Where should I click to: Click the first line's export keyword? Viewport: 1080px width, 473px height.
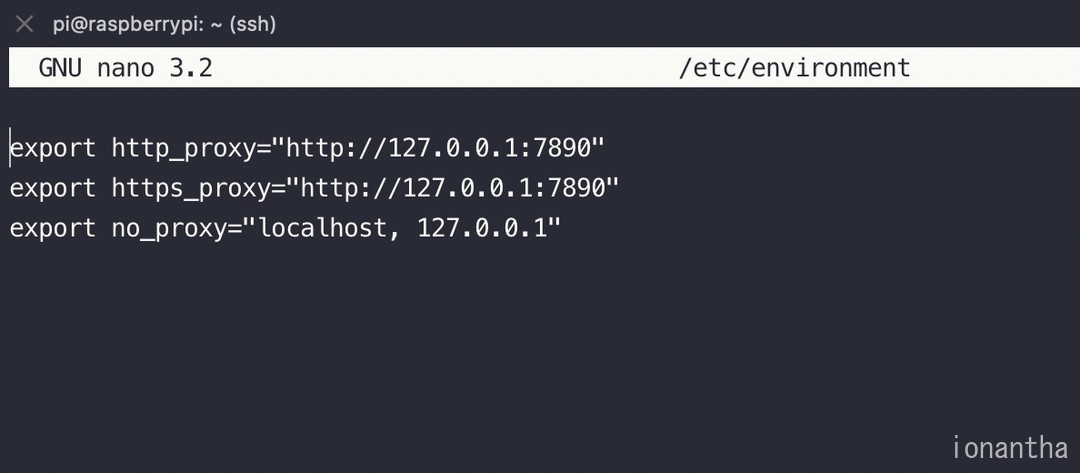pos(53,148)
